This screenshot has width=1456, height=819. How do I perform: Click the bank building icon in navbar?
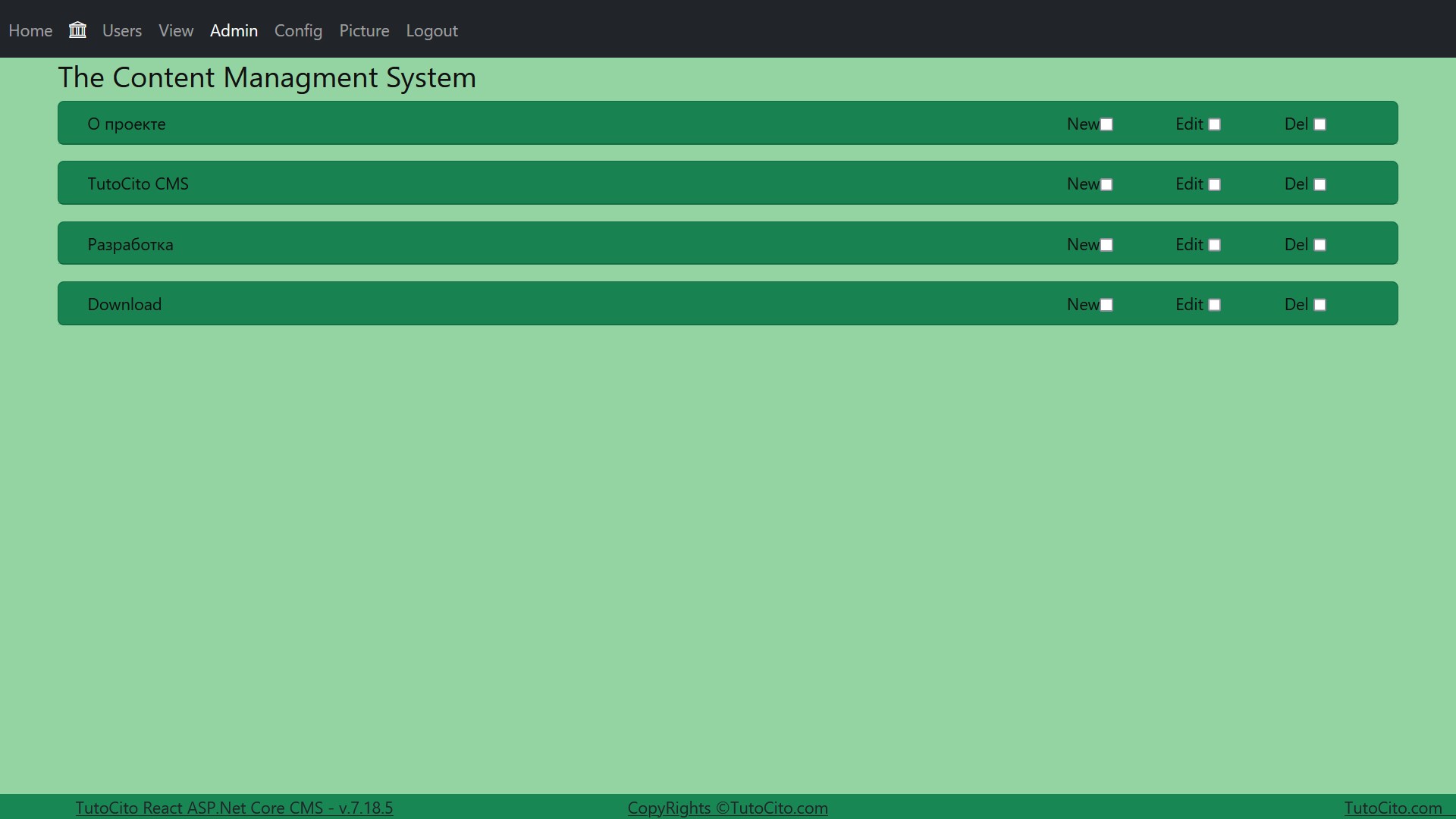[x=77, y=30]
